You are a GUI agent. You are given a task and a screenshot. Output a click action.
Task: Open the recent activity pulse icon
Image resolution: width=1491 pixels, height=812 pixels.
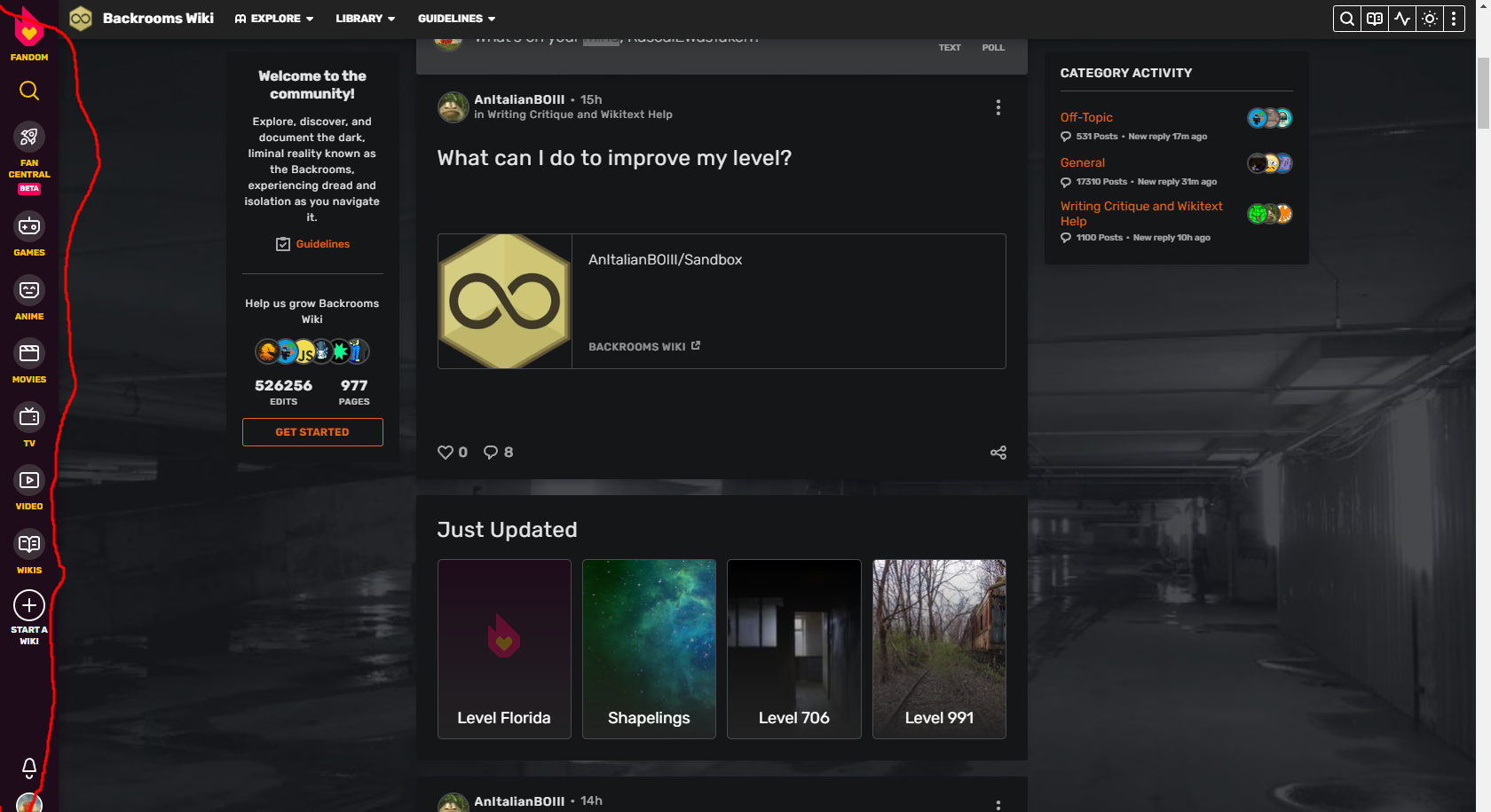[x=1402, y=19]
